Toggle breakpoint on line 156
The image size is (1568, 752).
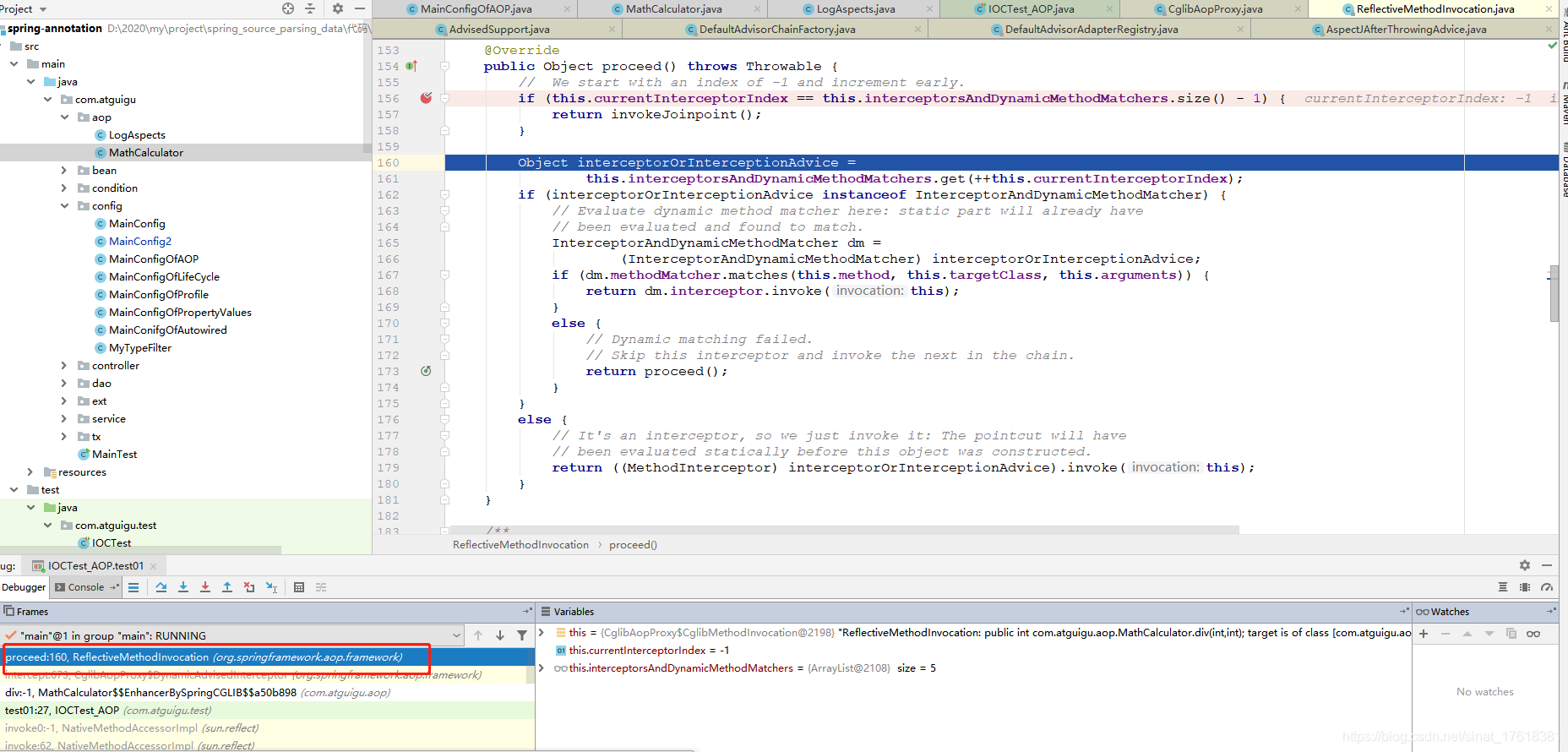pos(426,98)
